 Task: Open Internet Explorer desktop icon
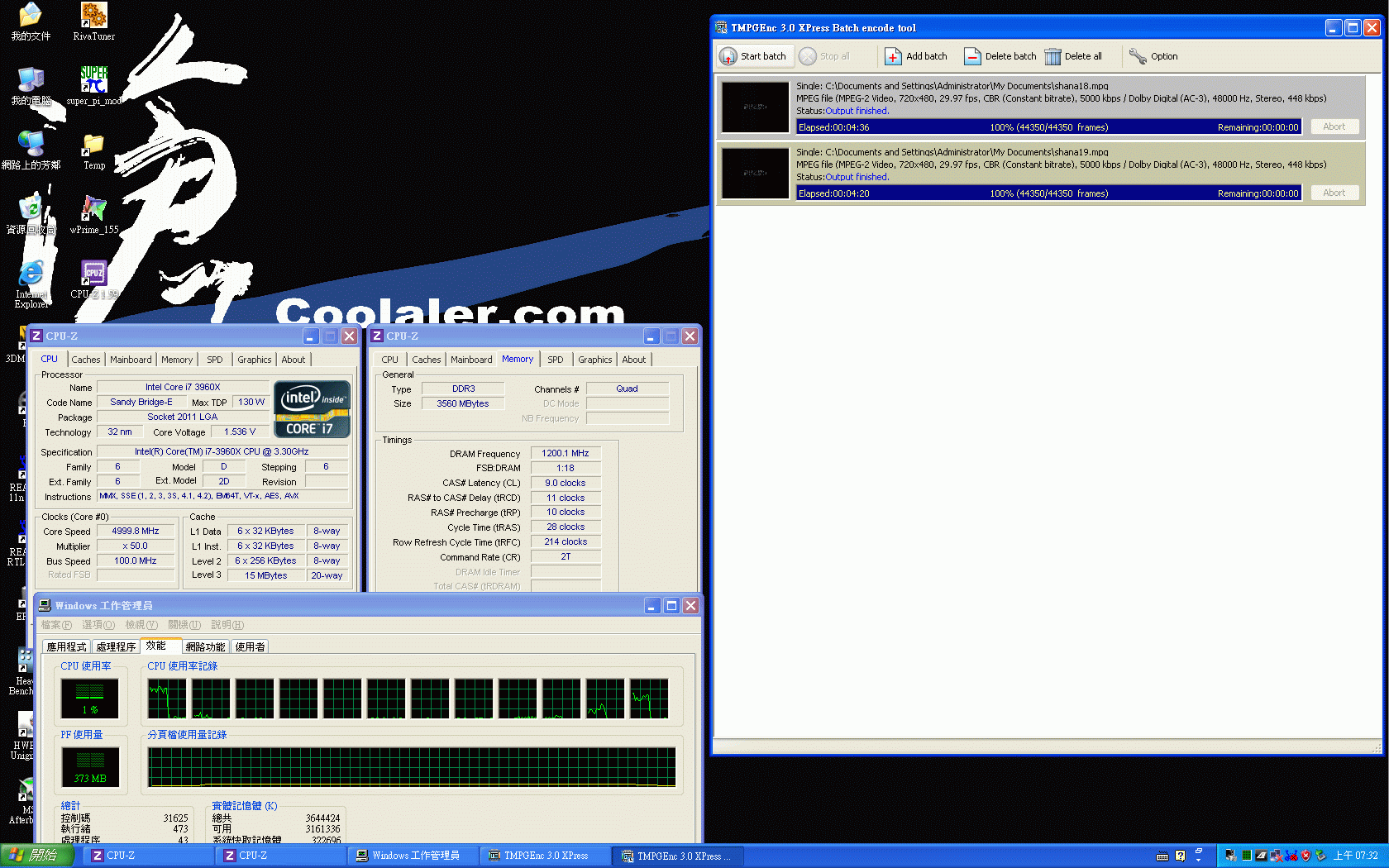coord(31,284)
